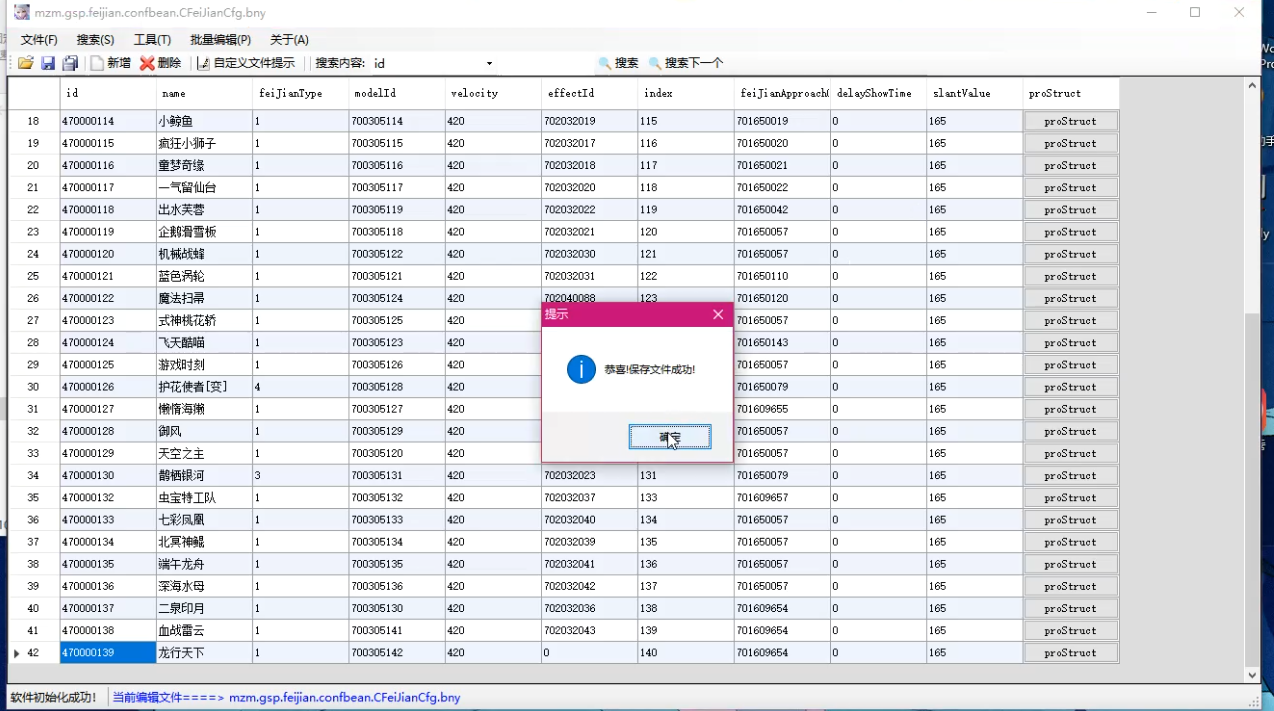This screenshot has width=1274, height=711.
Task: Click proStruct button for row 35
Action: pos(1070,498)
